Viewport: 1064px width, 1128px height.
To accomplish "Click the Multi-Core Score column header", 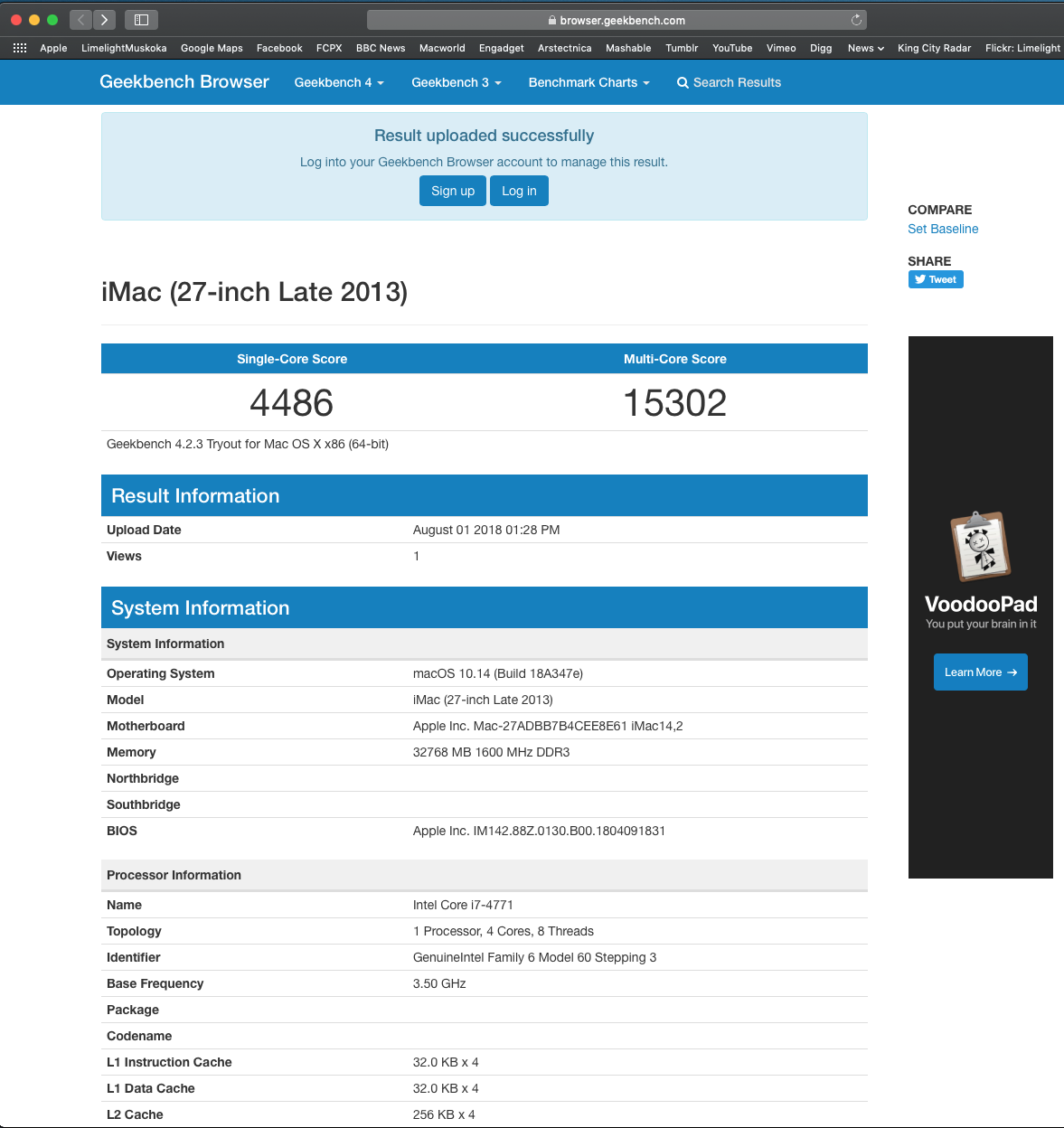I will coord(675,359).
